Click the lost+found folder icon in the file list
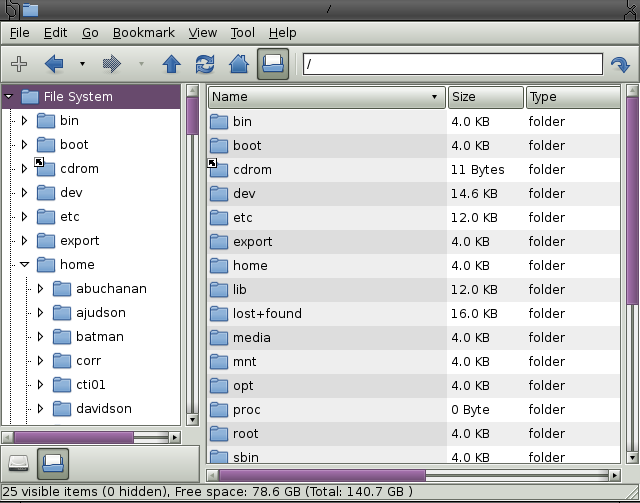This screenshot has width=640, height=503. pyautogui.click(x=219, y=313)
